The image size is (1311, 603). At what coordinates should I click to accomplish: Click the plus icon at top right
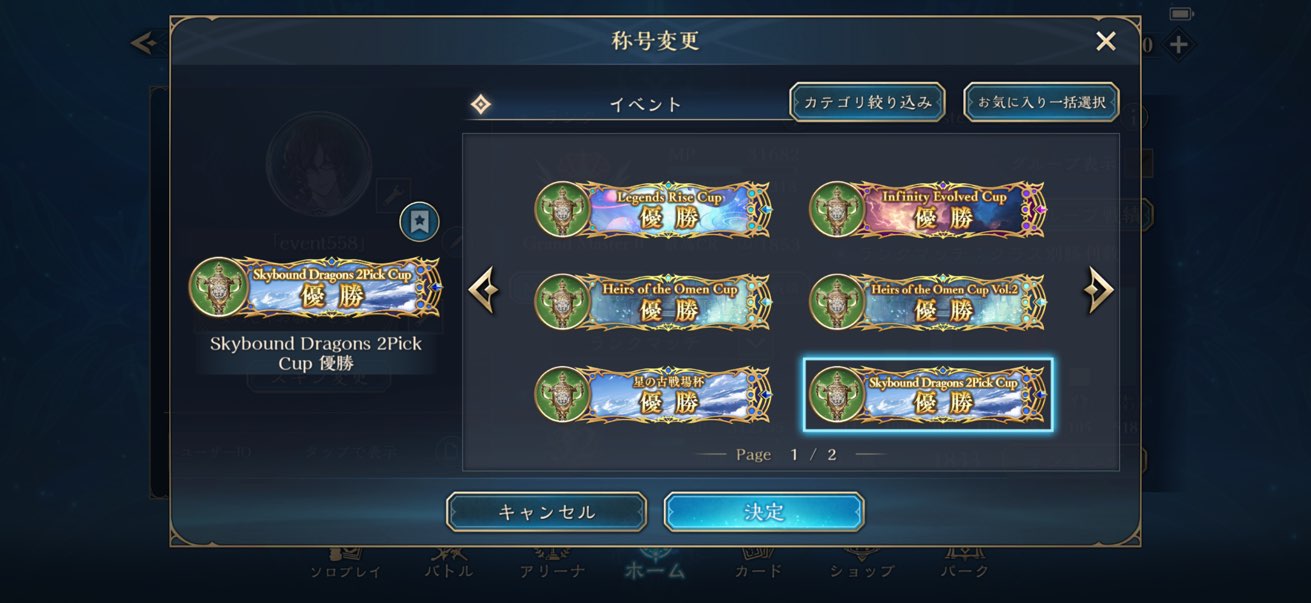pos(1178,45)
